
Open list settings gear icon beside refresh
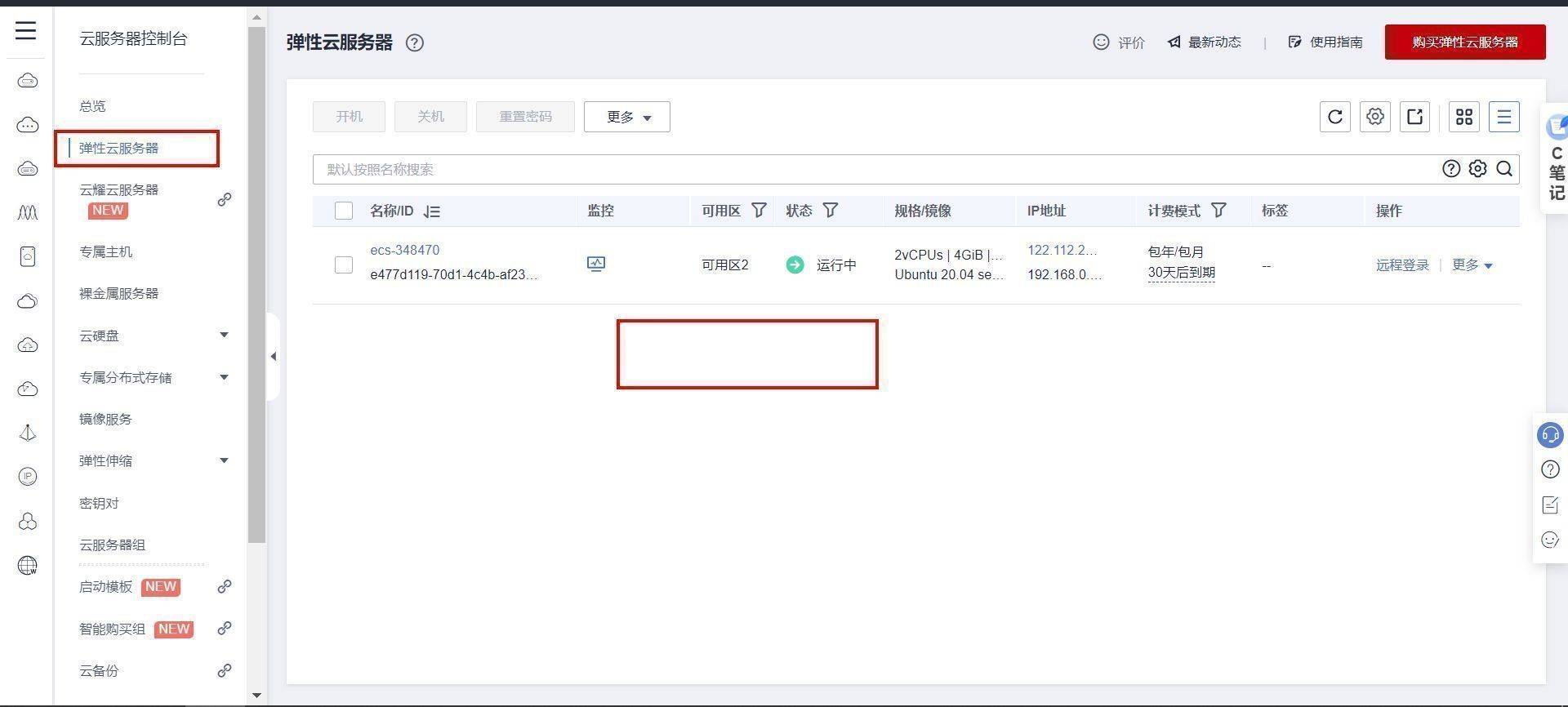pos(1375,117)
